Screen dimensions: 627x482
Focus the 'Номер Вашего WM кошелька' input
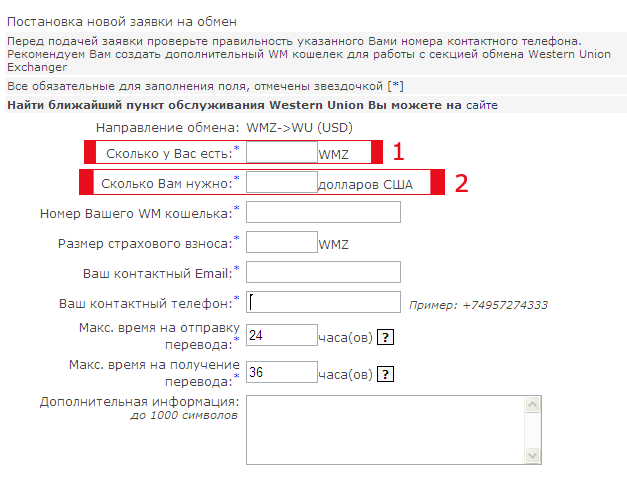(x=323, y=212)
